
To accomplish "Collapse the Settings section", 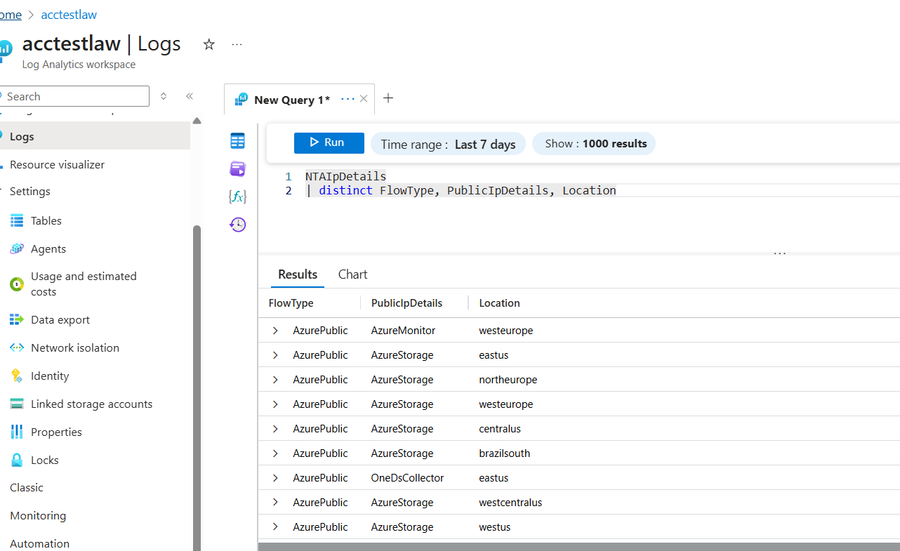I will click(x=30, y=191).
